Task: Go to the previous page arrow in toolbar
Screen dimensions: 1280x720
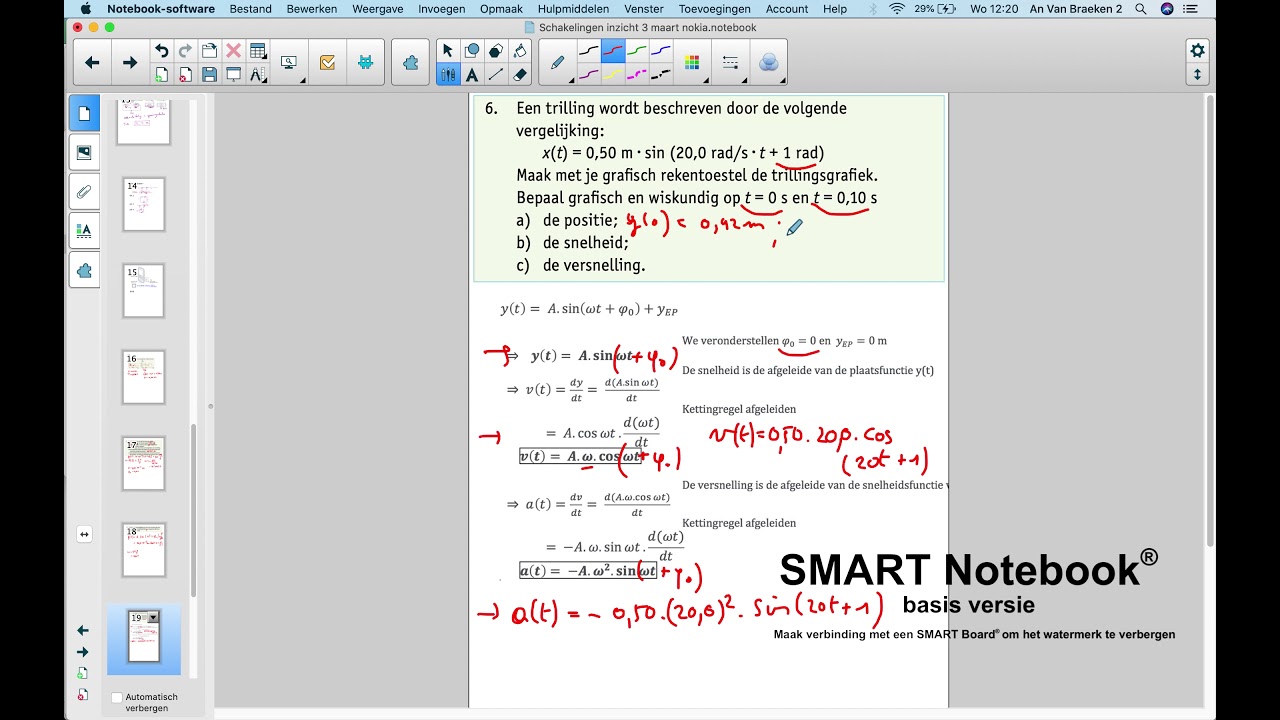Action: tap(92, 63)
